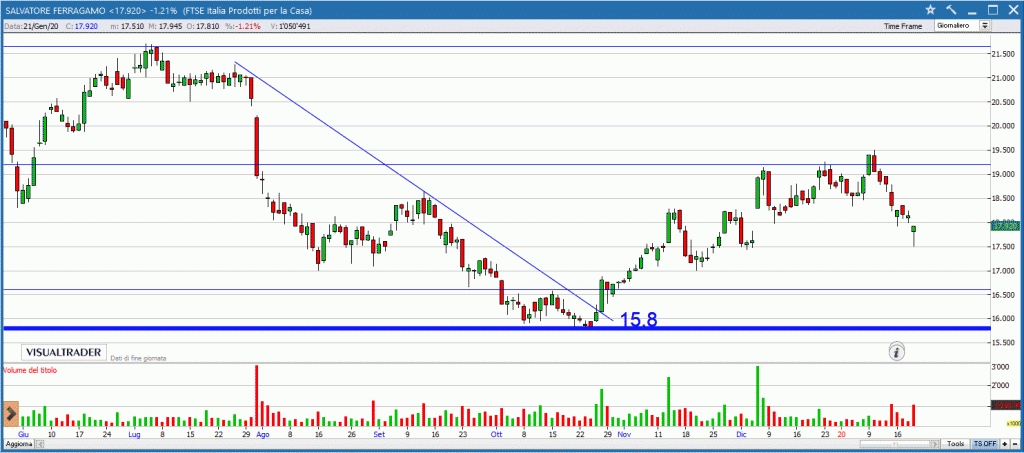This screenshot has width=1024, height=453.
Task: Click the current price tag 17.920 on axis
Action: 1006,226
